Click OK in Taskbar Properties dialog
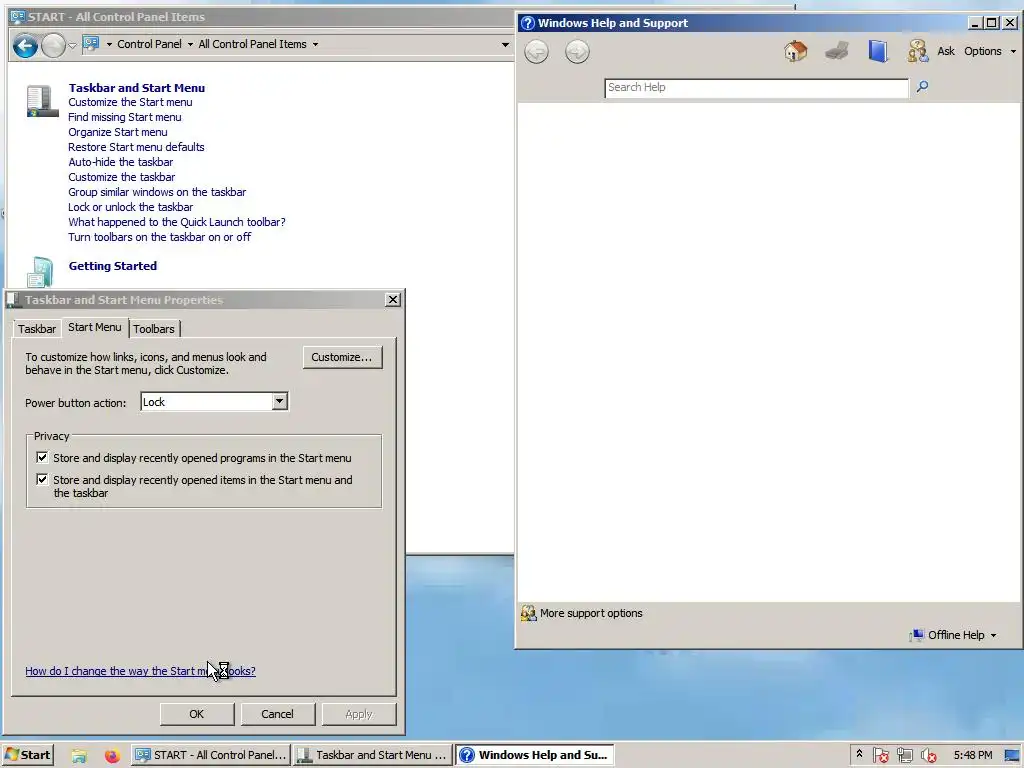Image resolution: width=1024 pixels, height=768 pixels. 197,714
